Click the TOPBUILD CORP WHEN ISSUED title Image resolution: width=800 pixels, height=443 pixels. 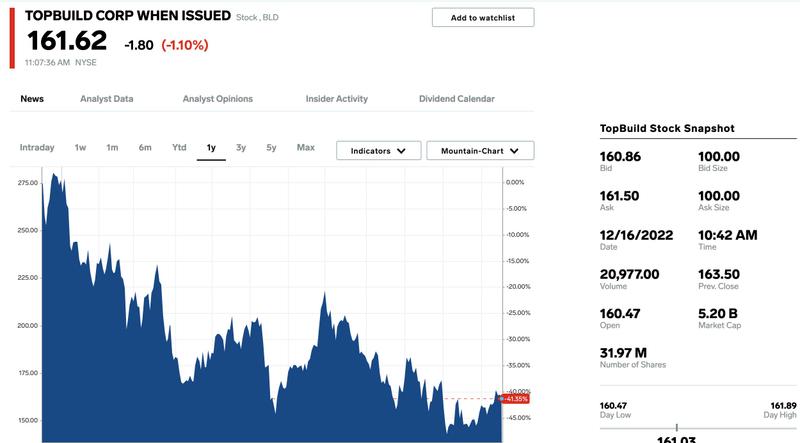(x=128, y=16)
